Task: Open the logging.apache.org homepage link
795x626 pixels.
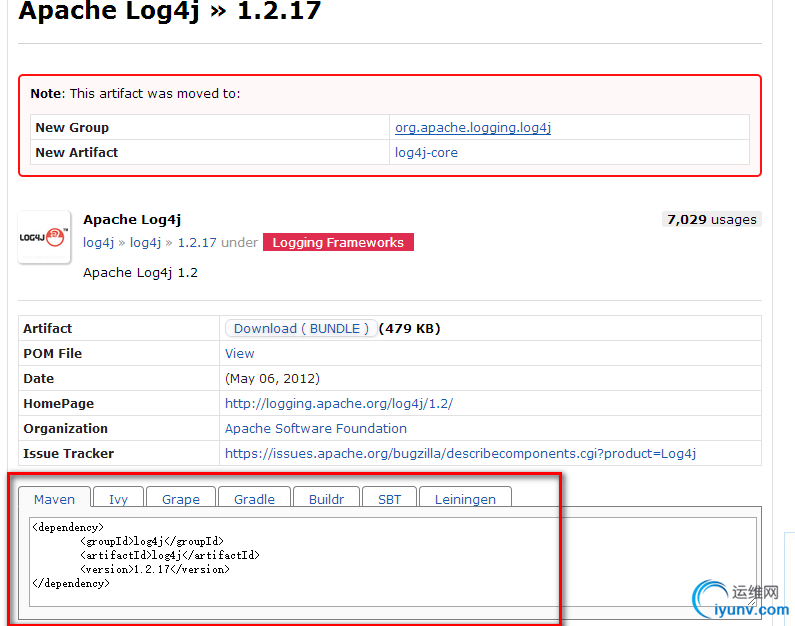Action: pos(339,403)
